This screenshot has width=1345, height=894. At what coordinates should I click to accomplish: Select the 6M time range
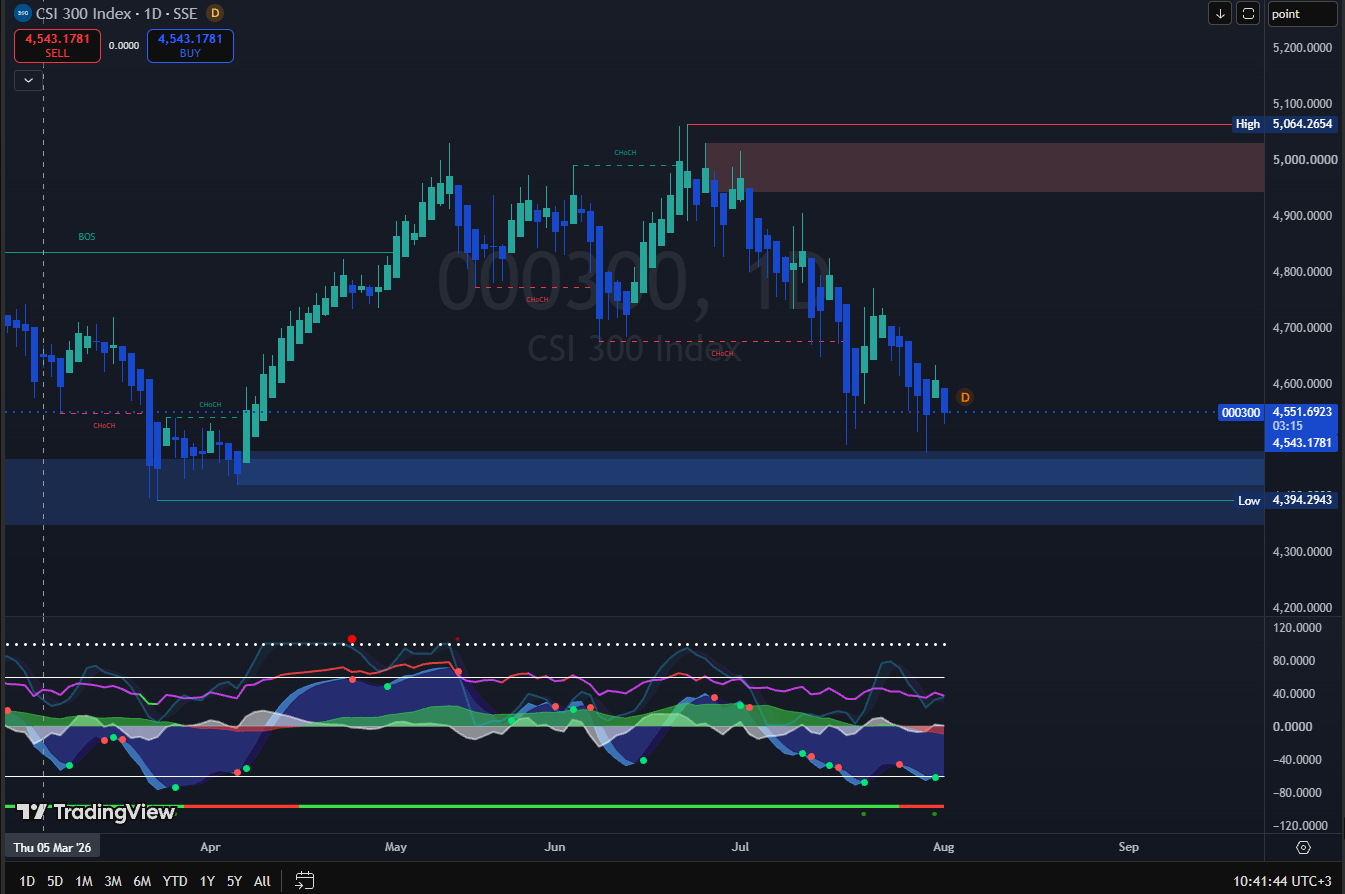[142, 881]
